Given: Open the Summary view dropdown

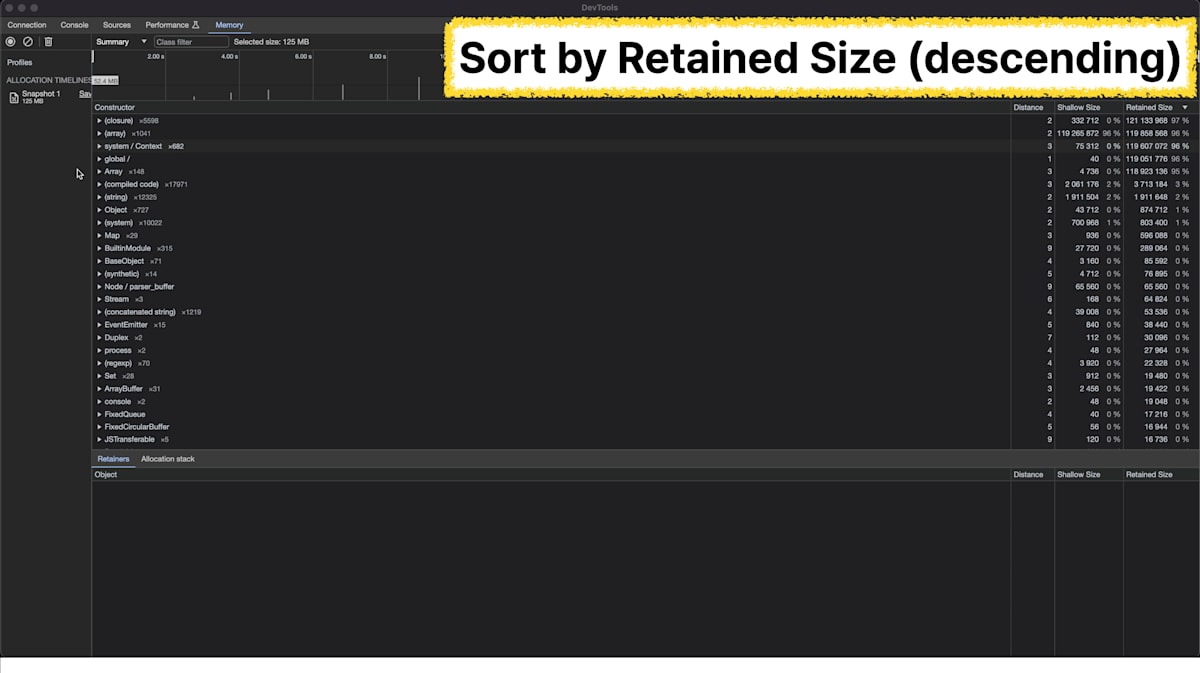Looking at the screenshot, I should pyautogui.click(x=121, y=42).
